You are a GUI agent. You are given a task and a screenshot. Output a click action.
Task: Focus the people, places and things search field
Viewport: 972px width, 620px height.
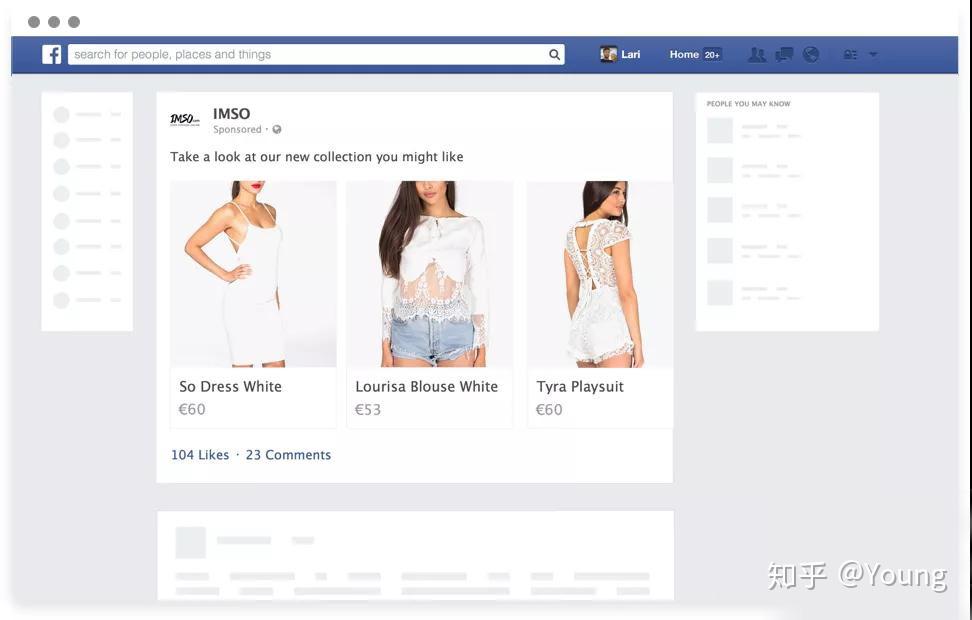pos(316,55)
